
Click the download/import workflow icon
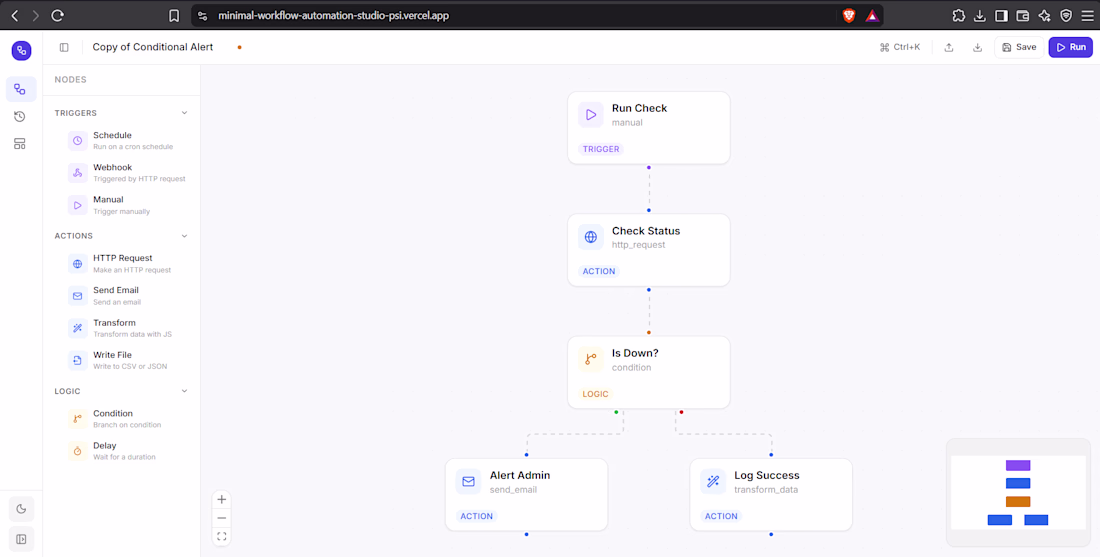tap(977, 47)
